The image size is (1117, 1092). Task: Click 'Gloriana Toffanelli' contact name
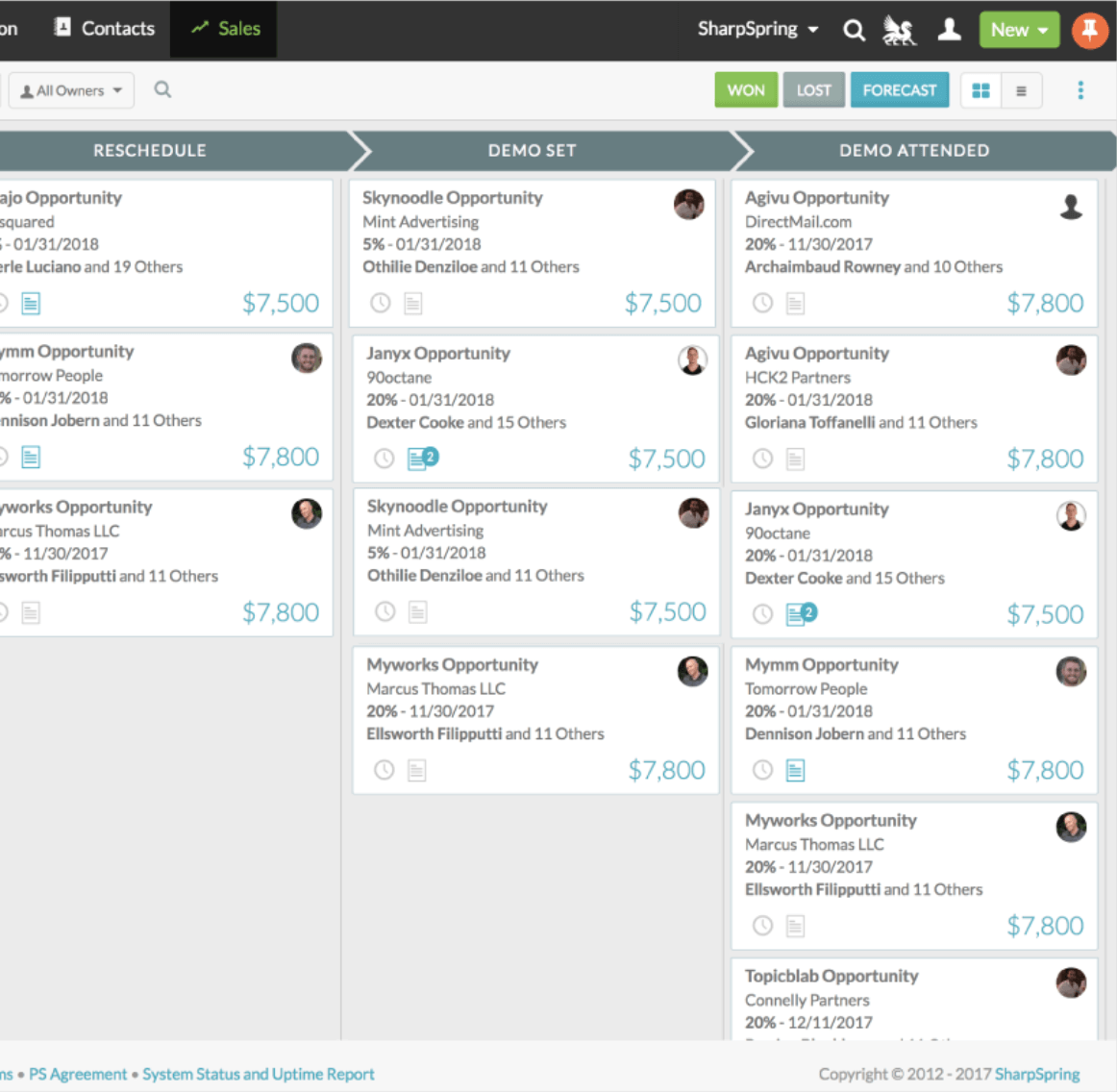810,422
